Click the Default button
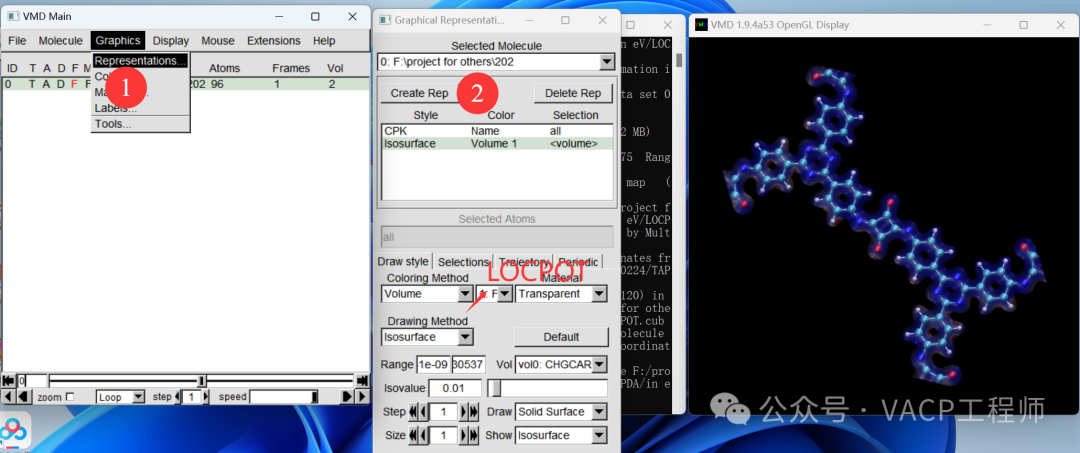The image size is (1080, 453). tap(561, 337)
